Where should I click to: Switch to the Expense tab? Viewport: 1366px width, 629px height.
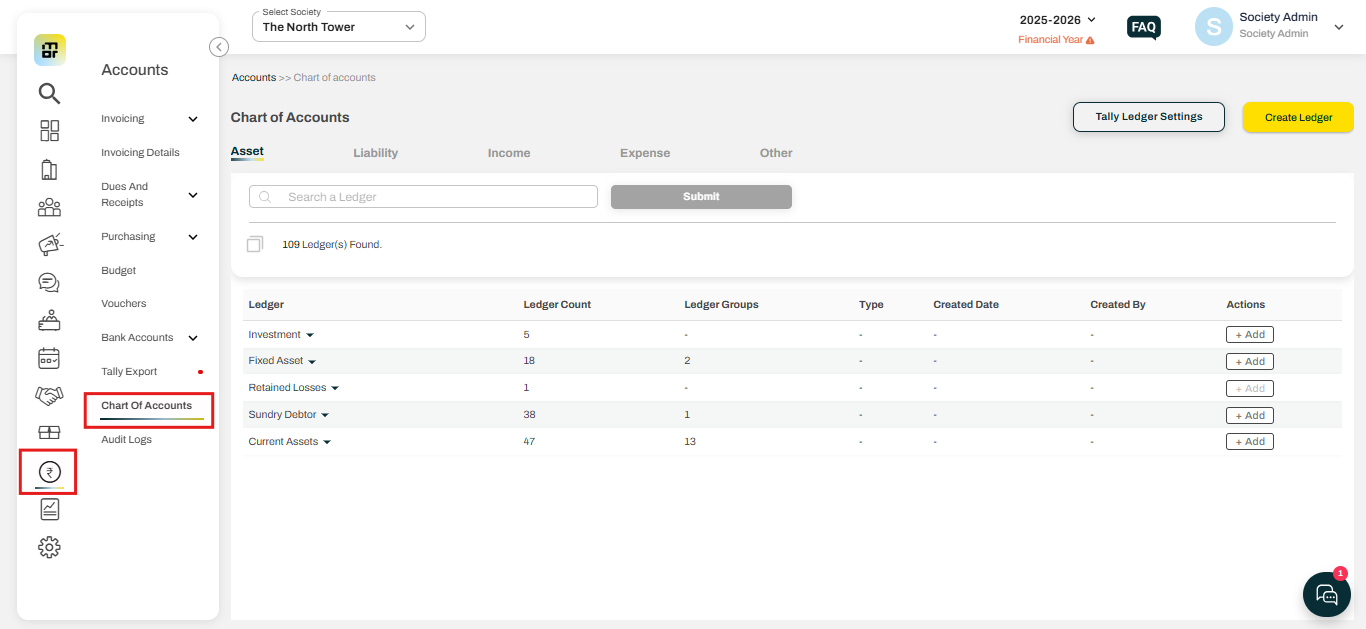tap(645, 153)
